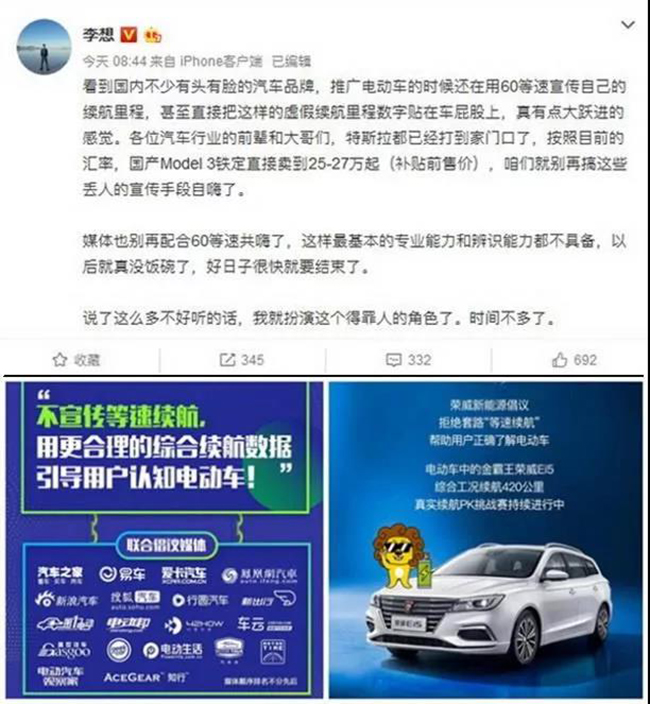Click the comment bubble icon
The image size is (650, 704).
(x=394, y=360)
